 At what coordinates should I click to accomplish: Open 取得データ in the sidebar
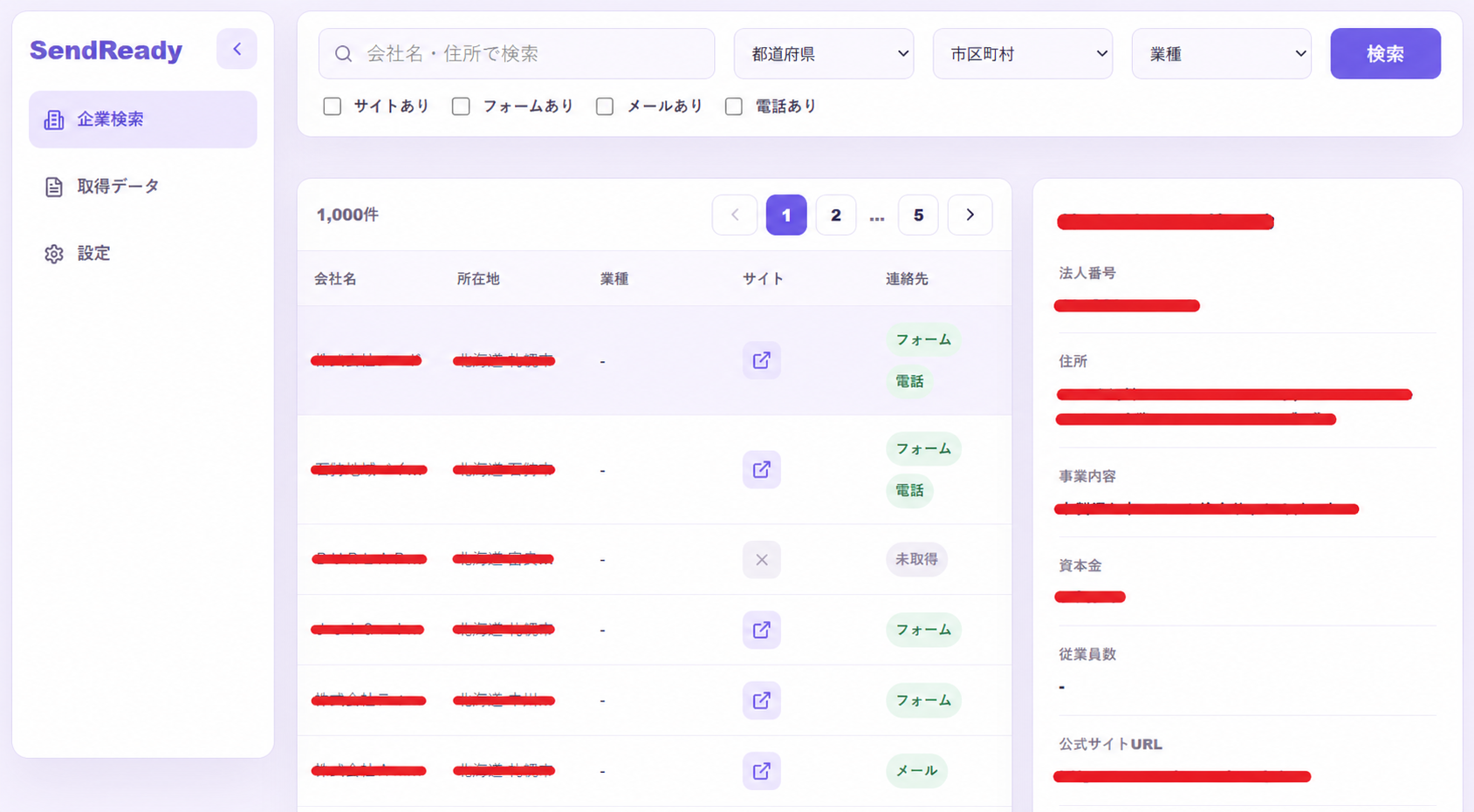pyautogui.click(x=118, y=186)
